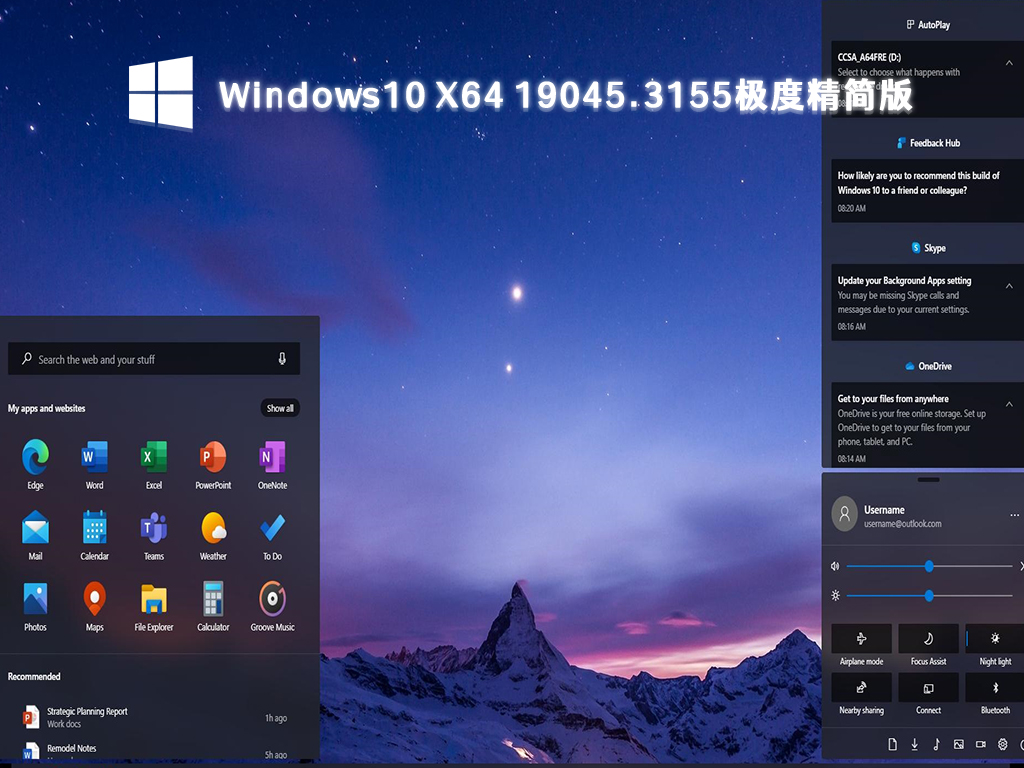Click the brightness sun icon
This screenshot has height=768, width=1024.
pos(835,596)
